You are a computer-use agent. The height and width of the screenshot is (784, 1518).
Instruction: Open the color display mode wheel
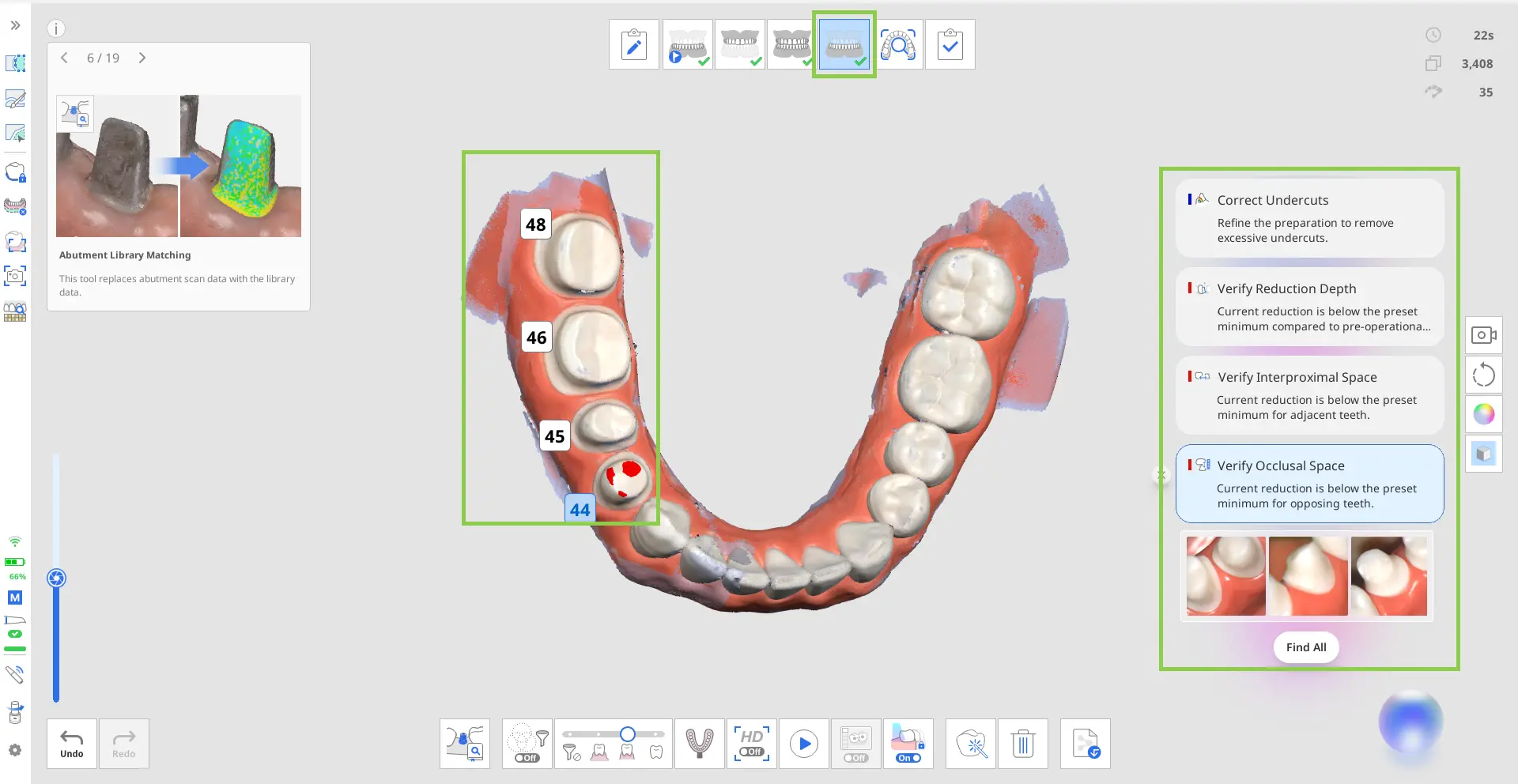[1484, 414]
